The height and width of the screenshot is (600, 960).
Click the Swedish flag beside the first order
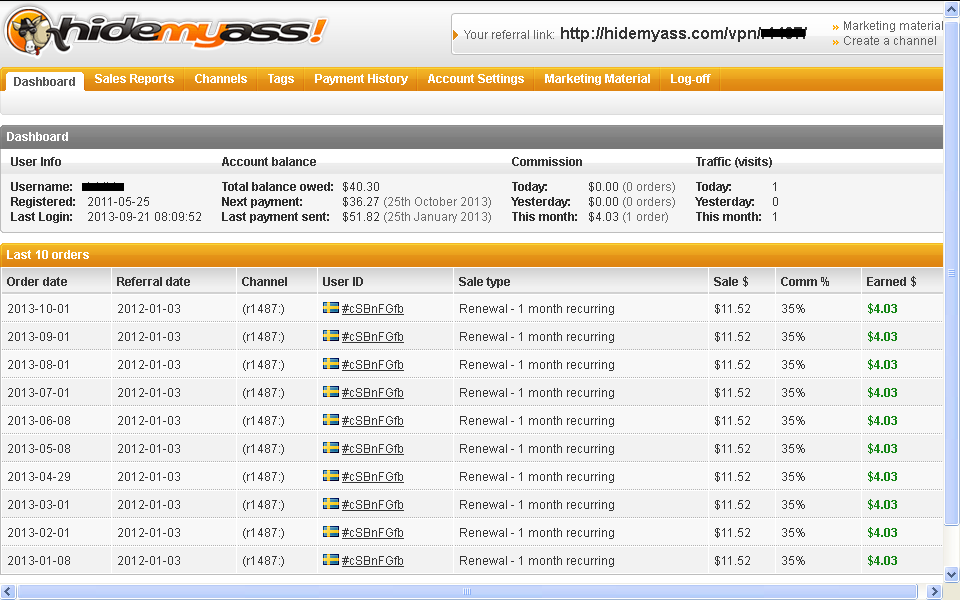(x=331, y=308)
